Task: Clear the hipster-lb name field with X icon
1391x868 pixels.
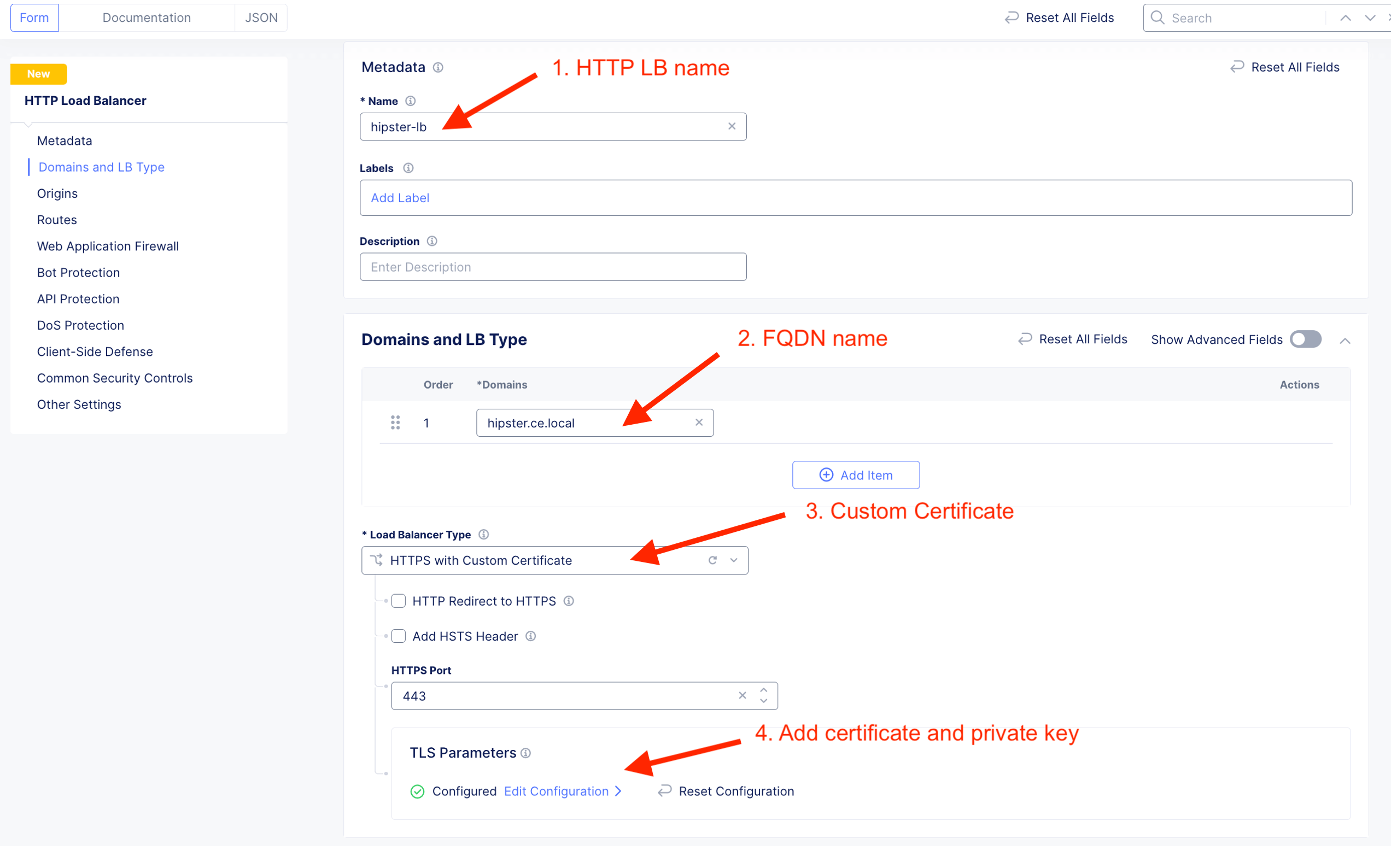Action: click(732, 126)
